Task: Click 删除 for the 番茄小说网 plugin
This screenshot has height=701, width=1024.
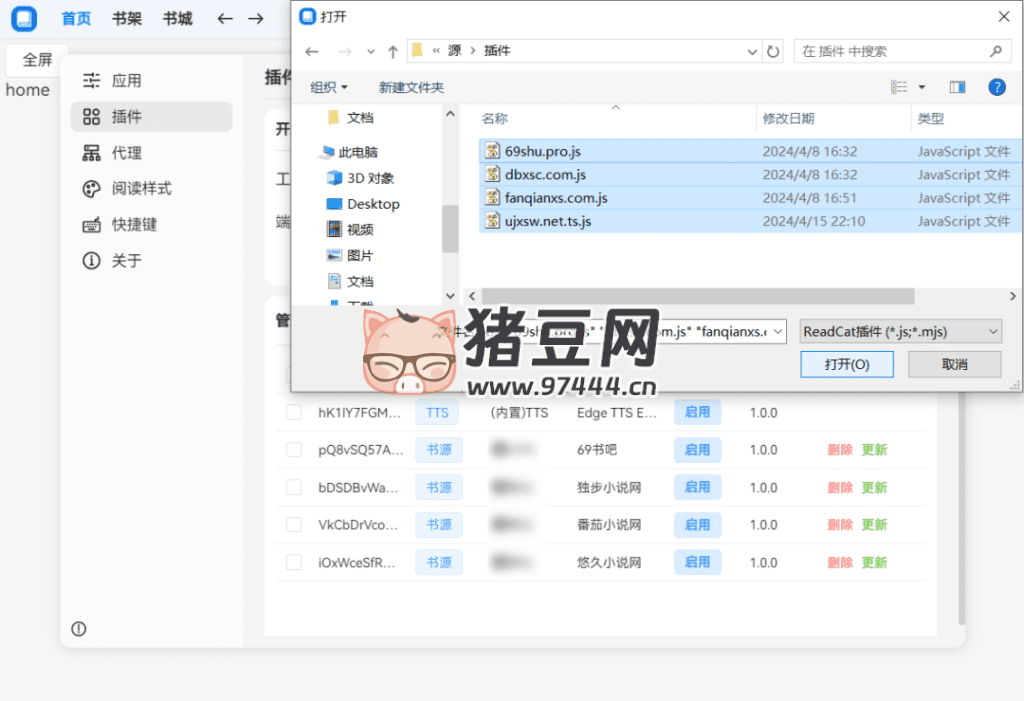Action: [x=840, y=525]
